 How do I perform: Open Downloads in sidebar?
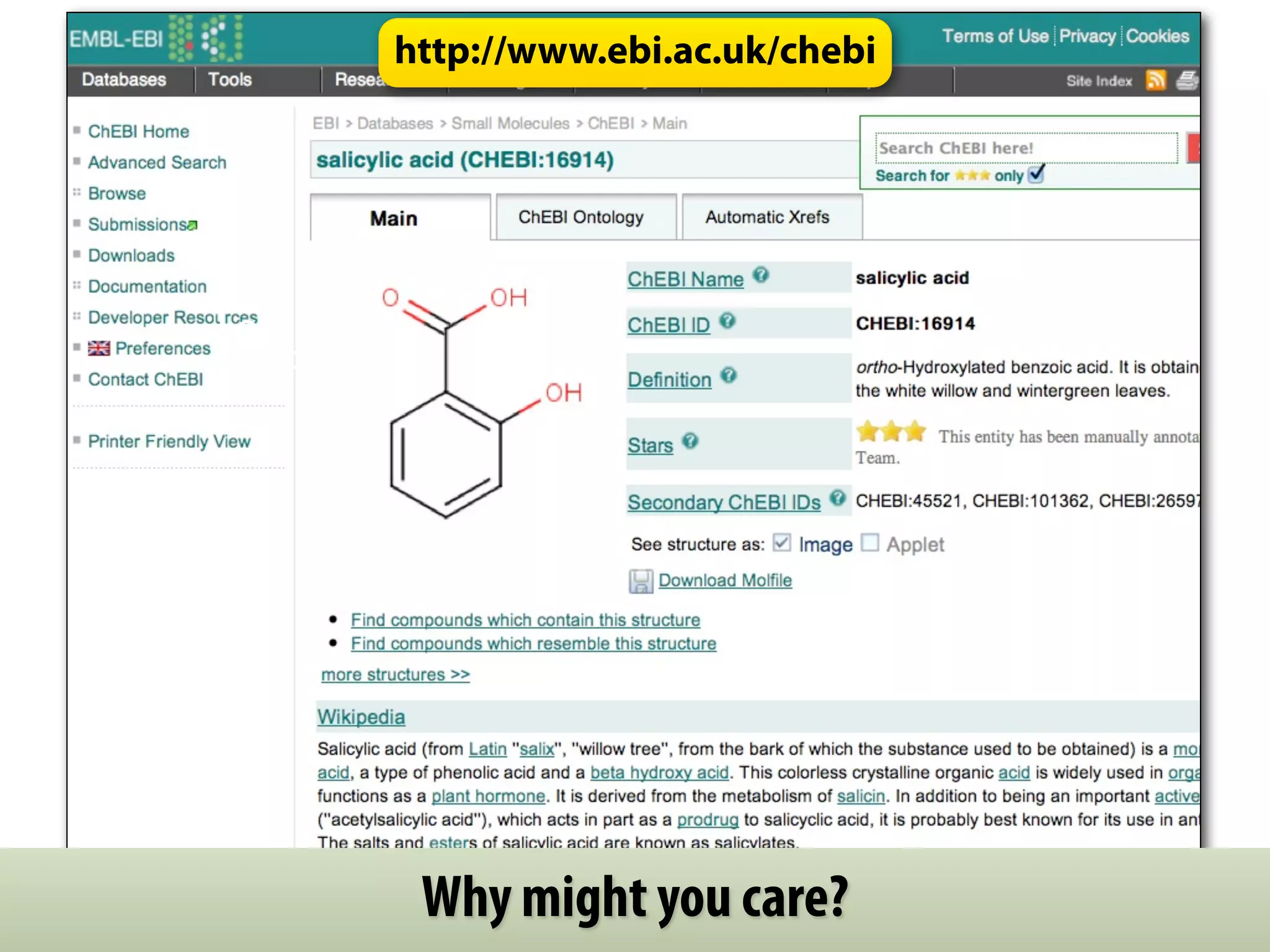131,255
